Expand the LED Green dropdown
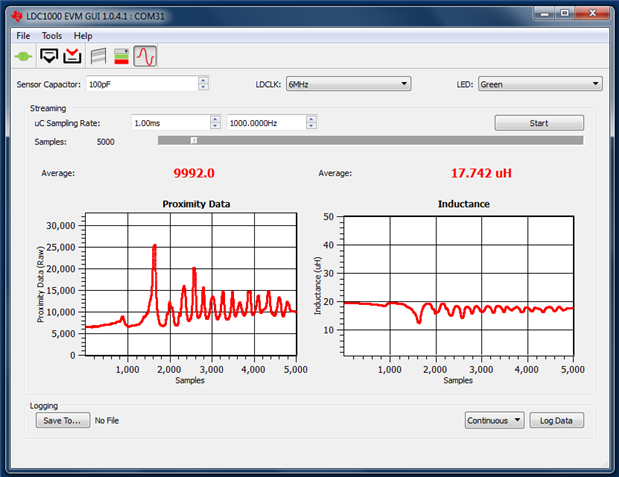Screen dimensions: 619x477 click(539, 84)
